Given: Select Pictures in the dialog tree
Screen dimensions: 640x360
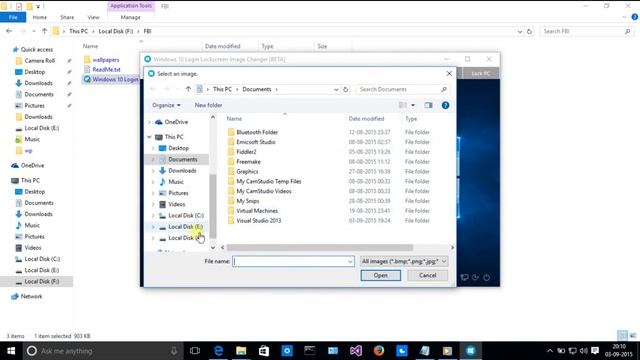Looking at the screenshot, I should coord(178,193).
